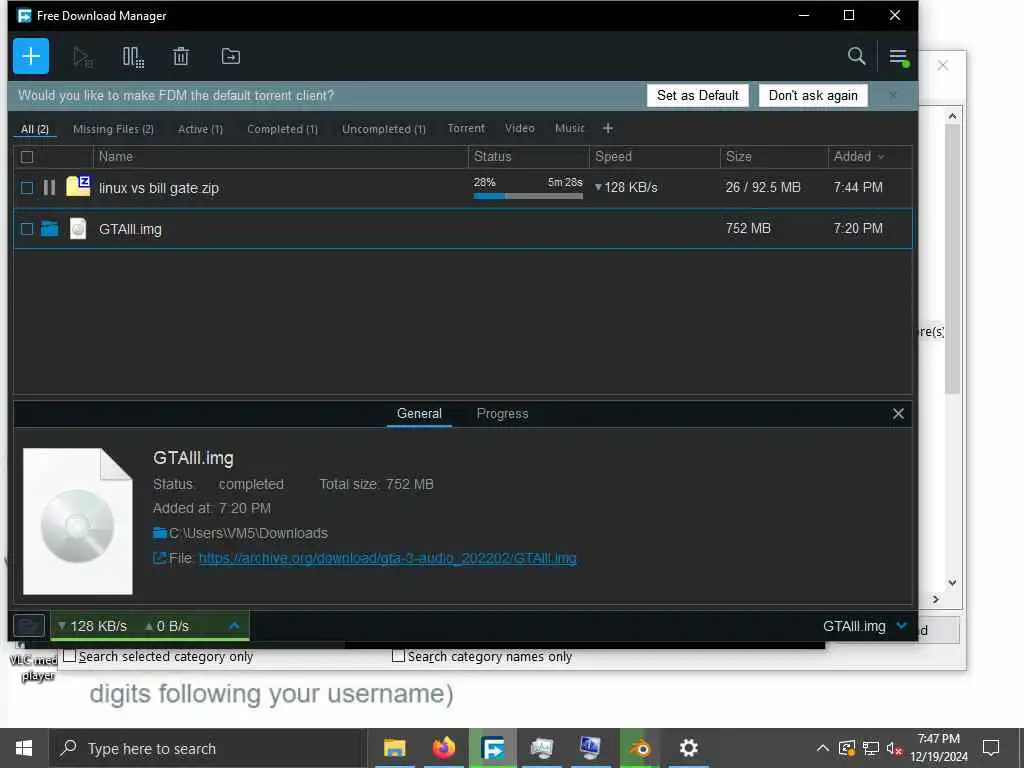
Task: Sort downloads by Speed column
Action: pos(655,157)
